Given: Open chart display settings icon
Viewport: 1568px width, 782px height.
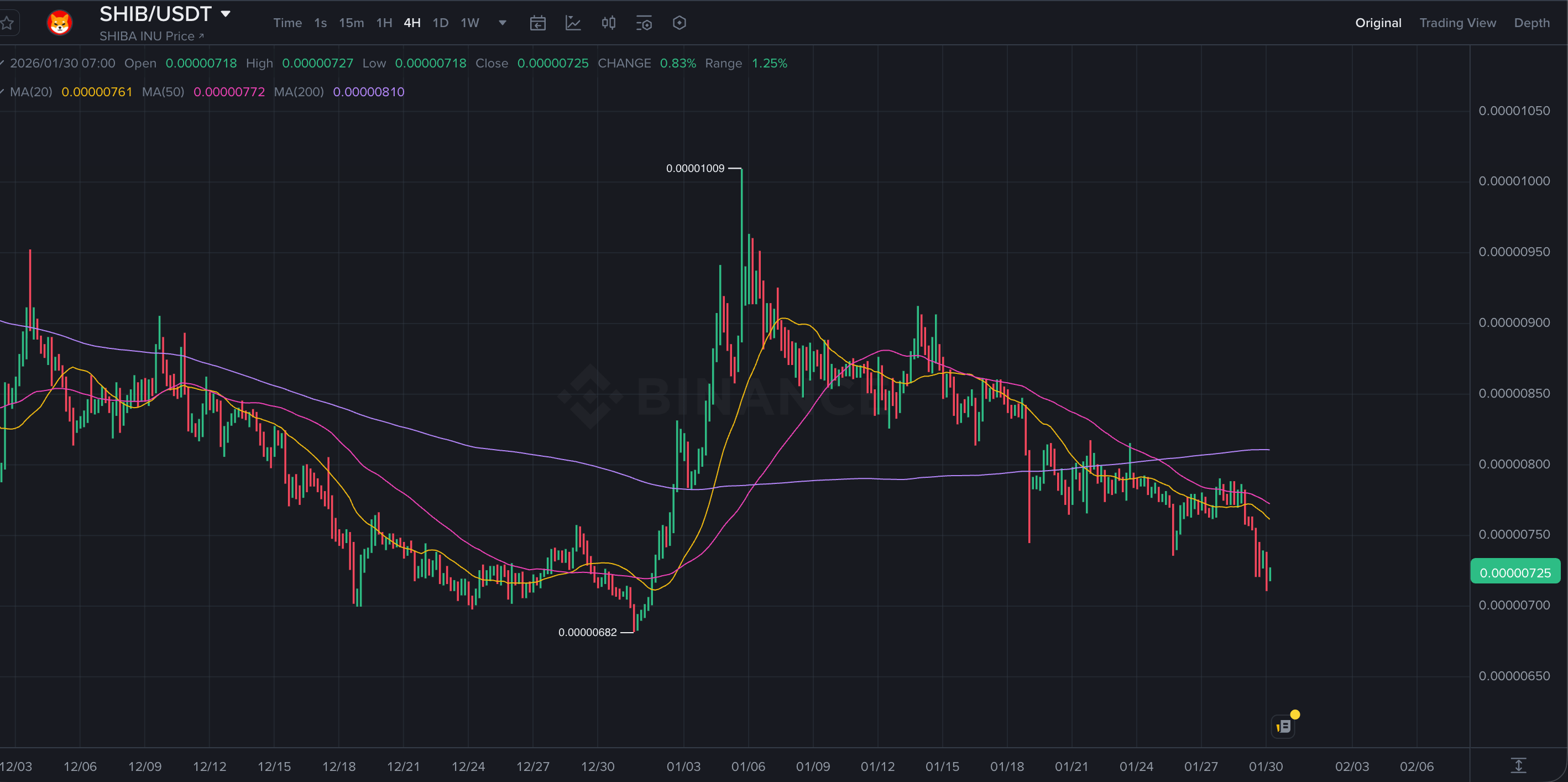Looking at the screenshot, I should tap(644, 23).
